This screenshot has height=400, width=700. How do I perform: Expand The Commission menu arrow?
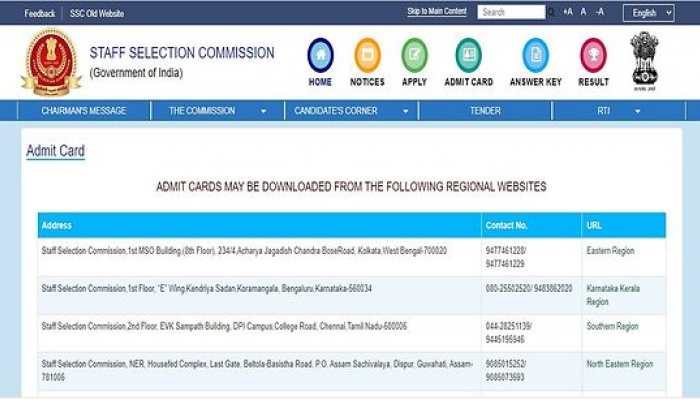click(x=263, y=111)
